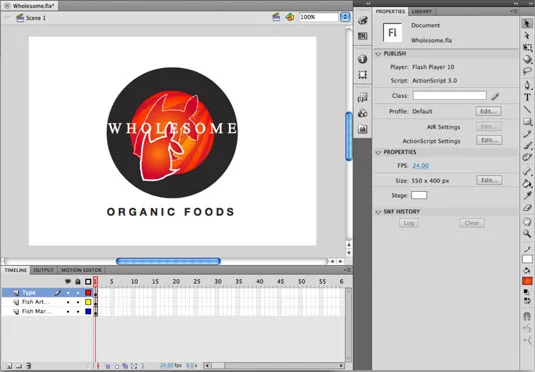Toggle visibility dot of Type layer

[68, 293]
